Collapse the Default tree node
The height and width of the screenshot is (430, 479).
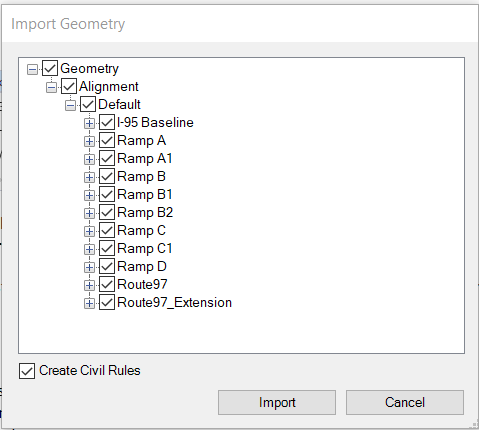coord(70,106)
